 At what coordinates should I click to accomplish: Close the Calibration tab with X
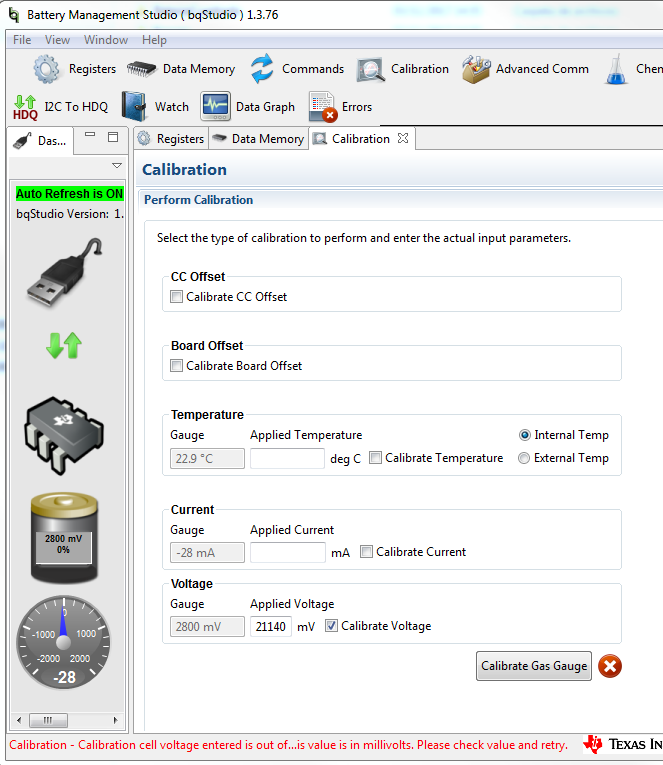point(402,139)
